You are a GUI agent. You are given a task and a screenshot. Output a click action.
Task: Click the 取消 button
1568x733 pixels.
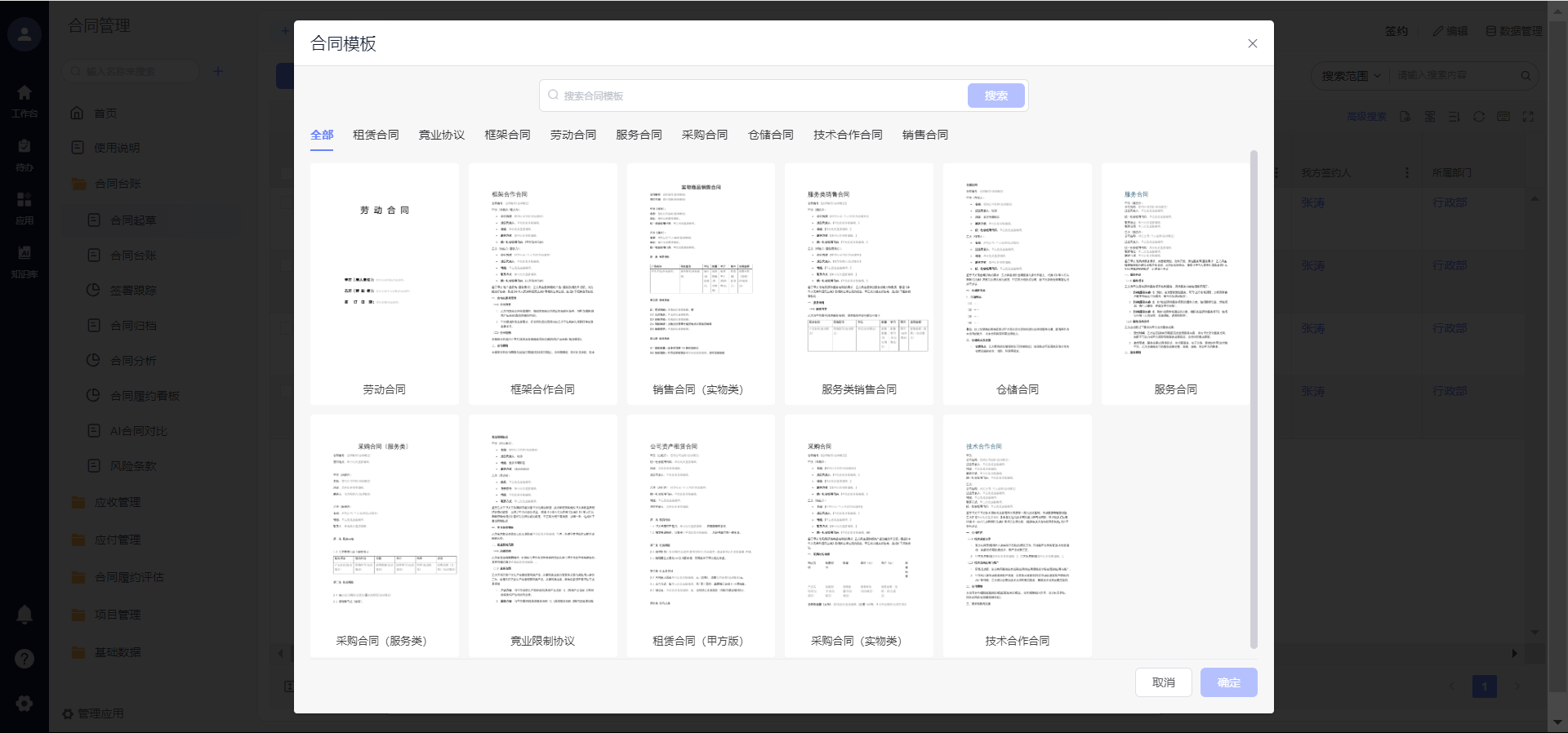tap(1163, 682)
